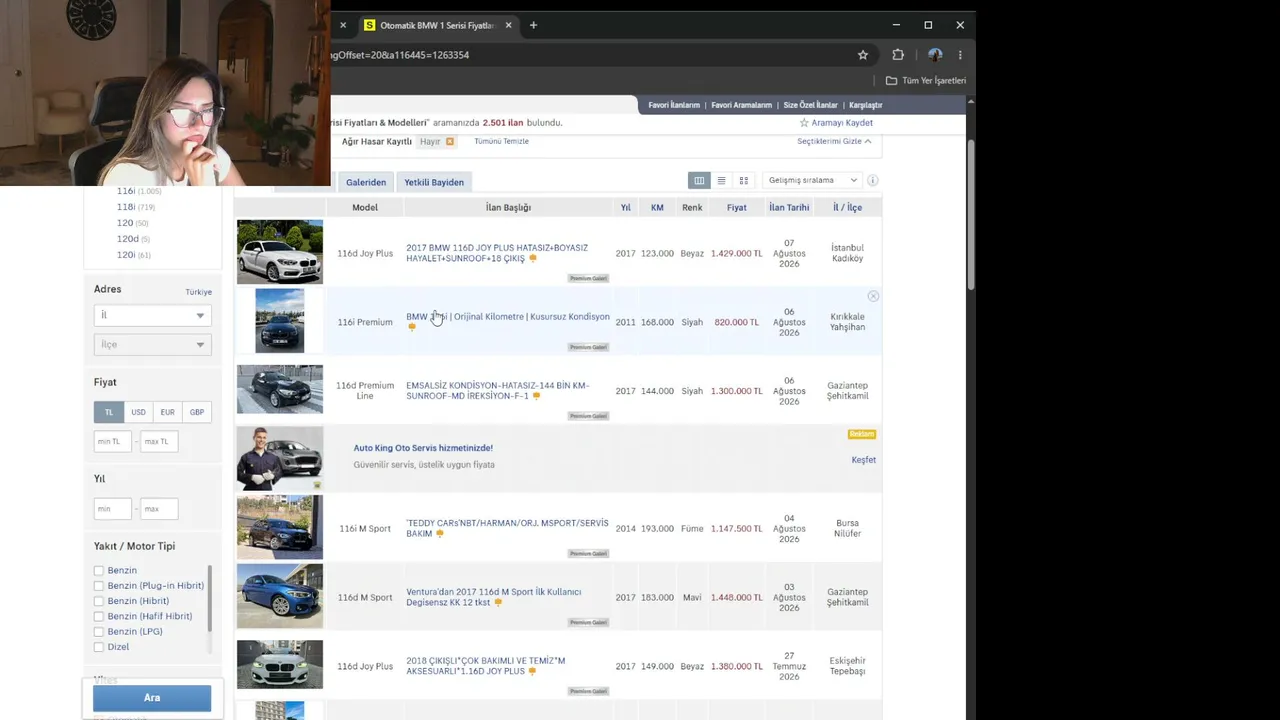Viewport: 1280px width, 720px height.
Task: Tick the Benzin fuel checkbox
Action: [99, 571]
